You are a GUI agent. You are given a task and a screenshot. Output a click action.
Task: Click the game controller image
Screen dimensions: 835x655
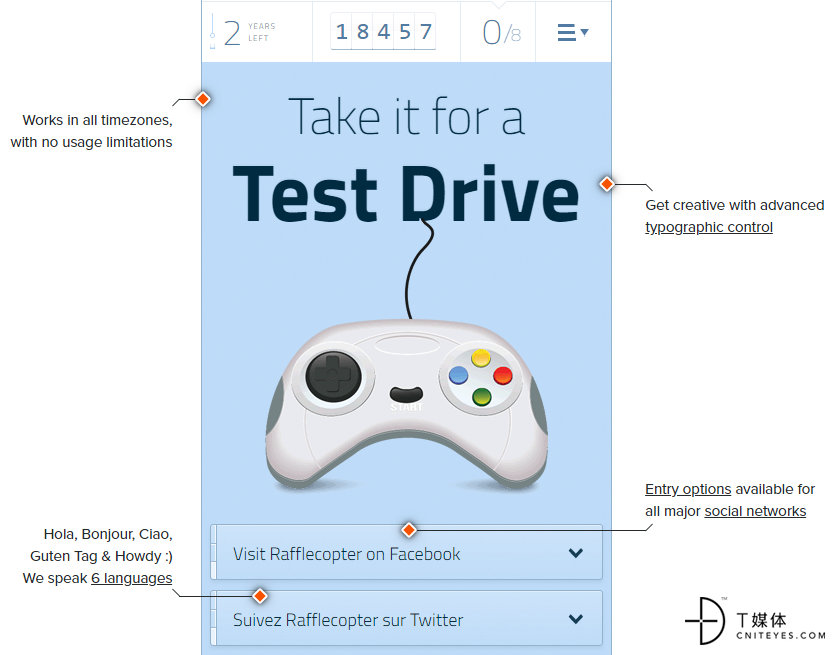407,404
